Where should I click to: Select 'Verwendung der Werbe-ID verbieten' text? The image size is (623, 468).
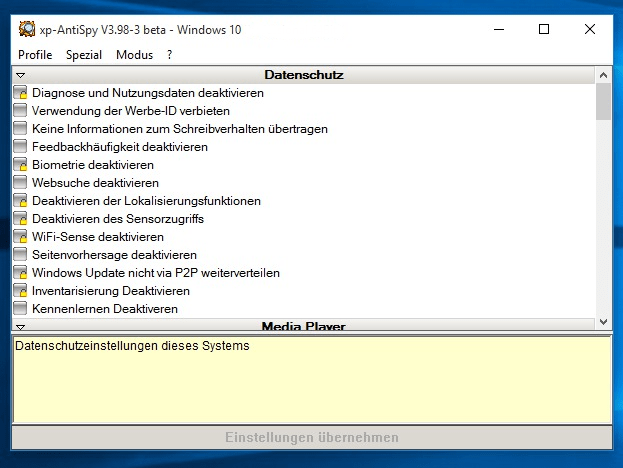pos(131,110)
